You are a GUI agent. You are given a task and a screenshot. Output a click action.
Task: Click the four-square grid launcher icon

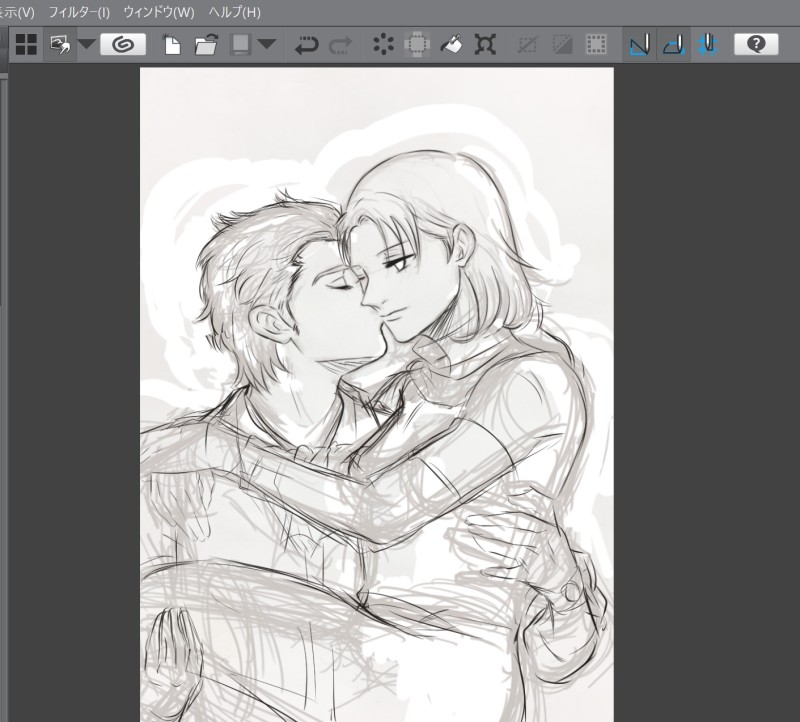coord(26,44)
